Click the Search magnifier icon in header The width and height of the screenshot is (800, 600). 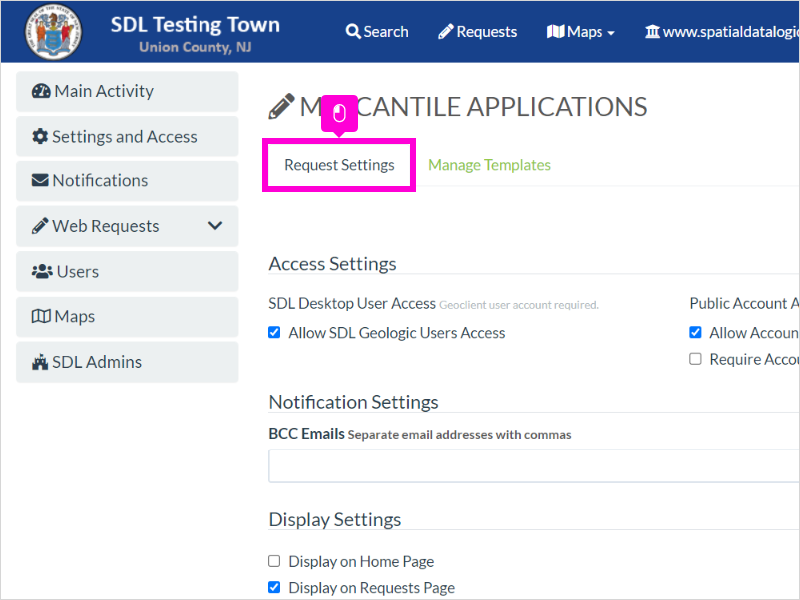(x=353, y=32)
